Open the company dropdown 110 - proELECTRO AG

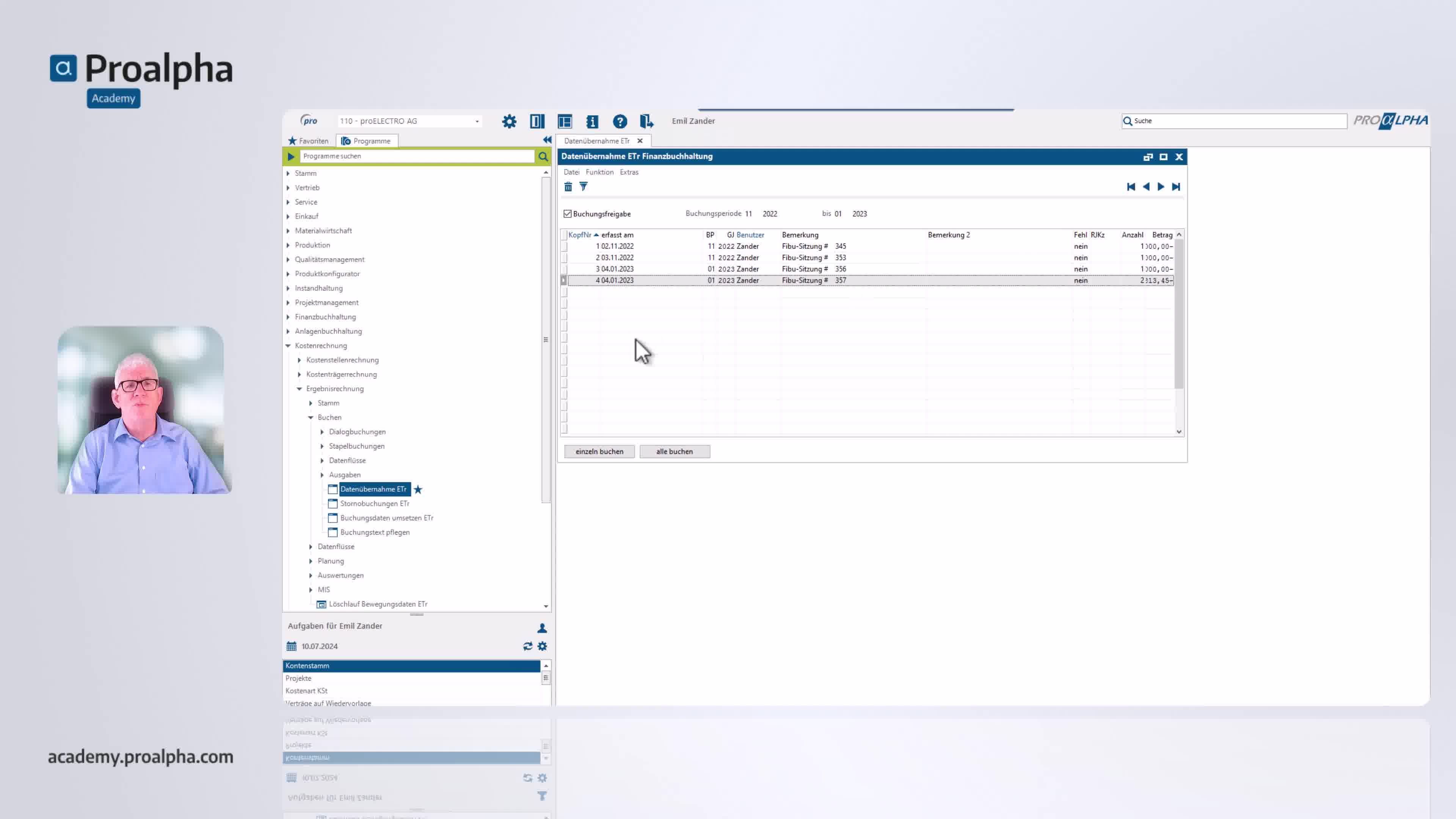477,121
